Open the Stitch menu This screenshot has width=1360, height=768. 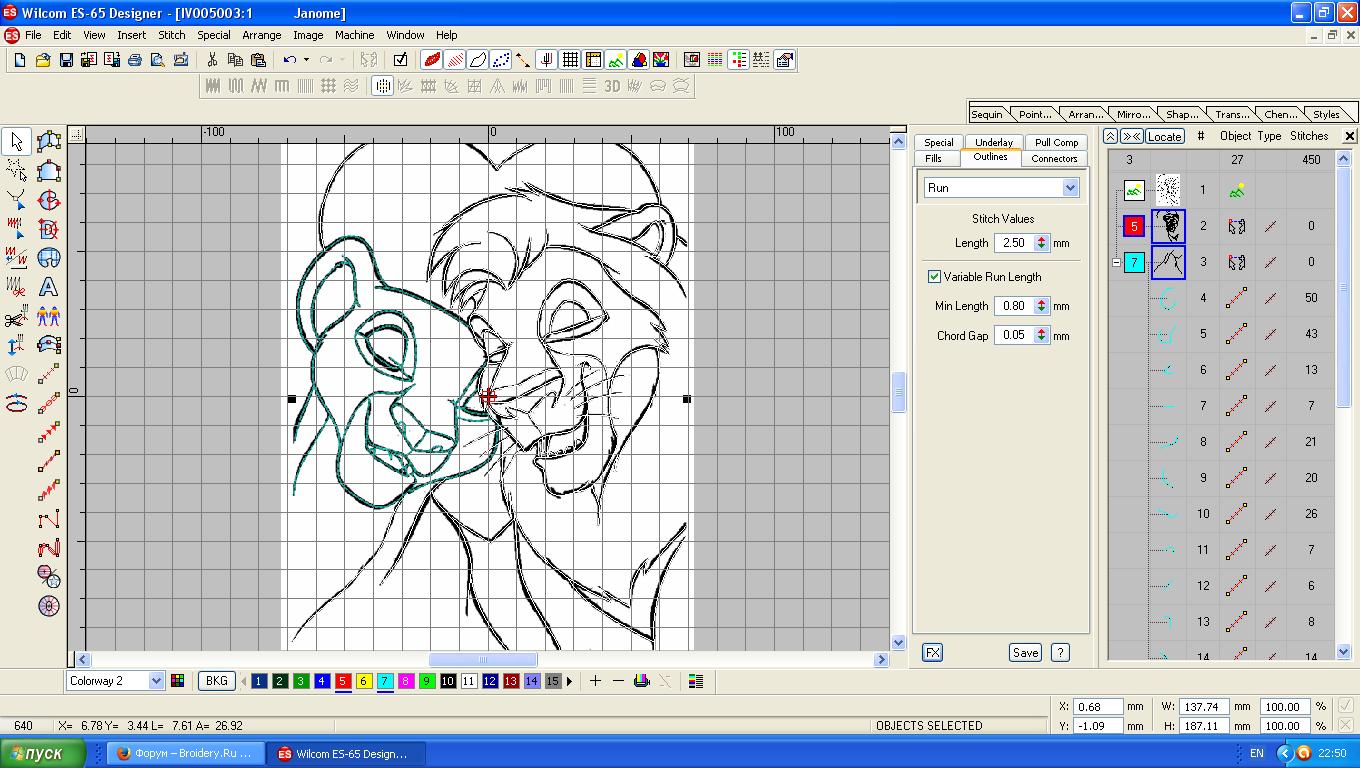pos(171,35)
